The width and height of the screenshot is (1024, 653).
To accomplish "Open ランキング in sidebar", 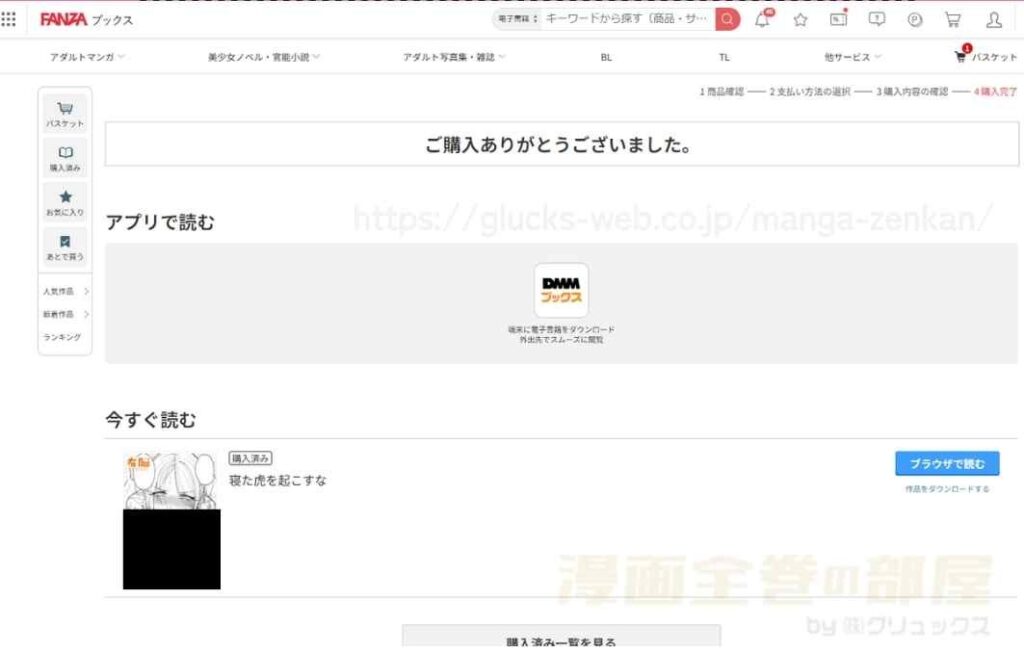I will (62, 337).
